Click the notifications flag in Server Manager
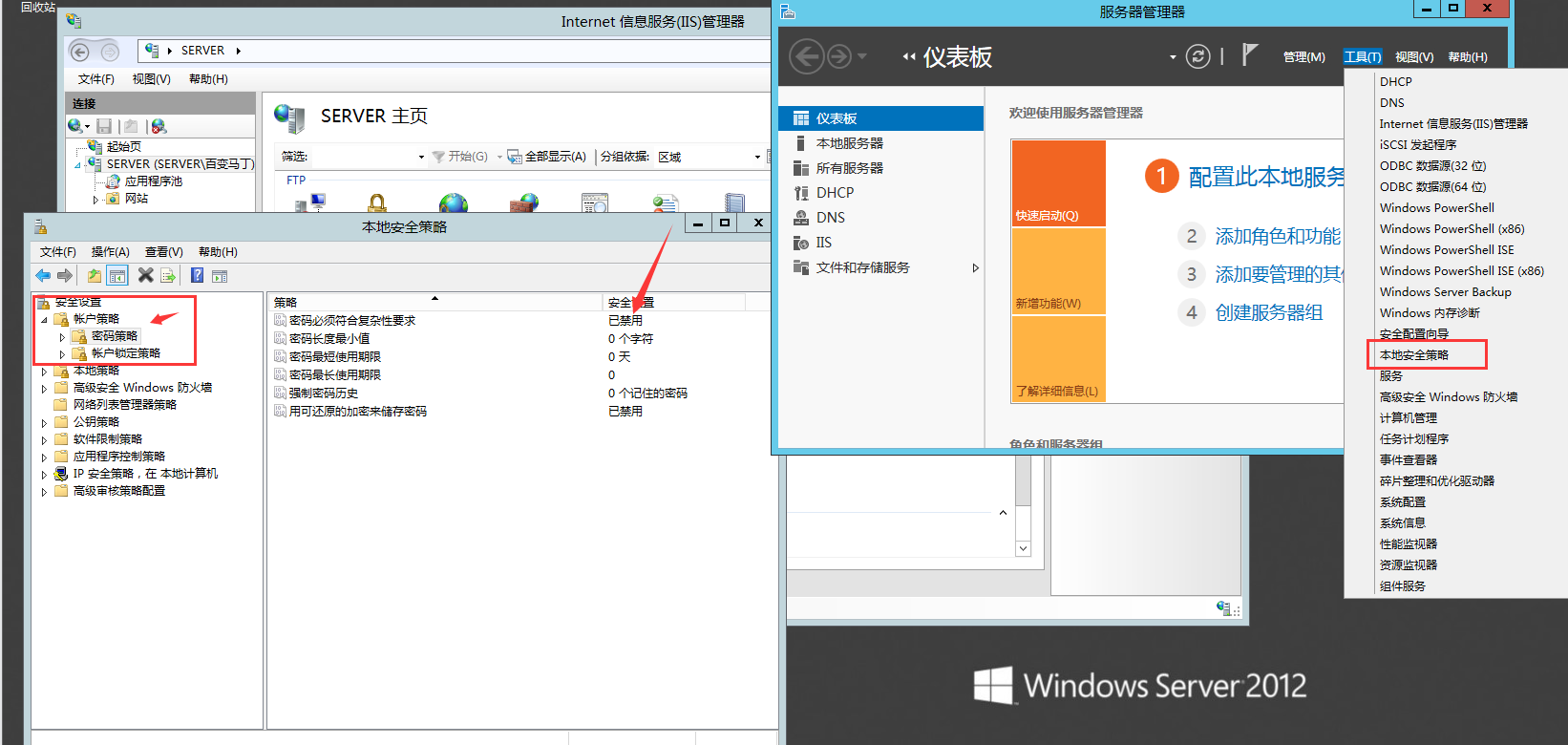This screenshot has height=745, width=1568. (x=1249, y=55)
